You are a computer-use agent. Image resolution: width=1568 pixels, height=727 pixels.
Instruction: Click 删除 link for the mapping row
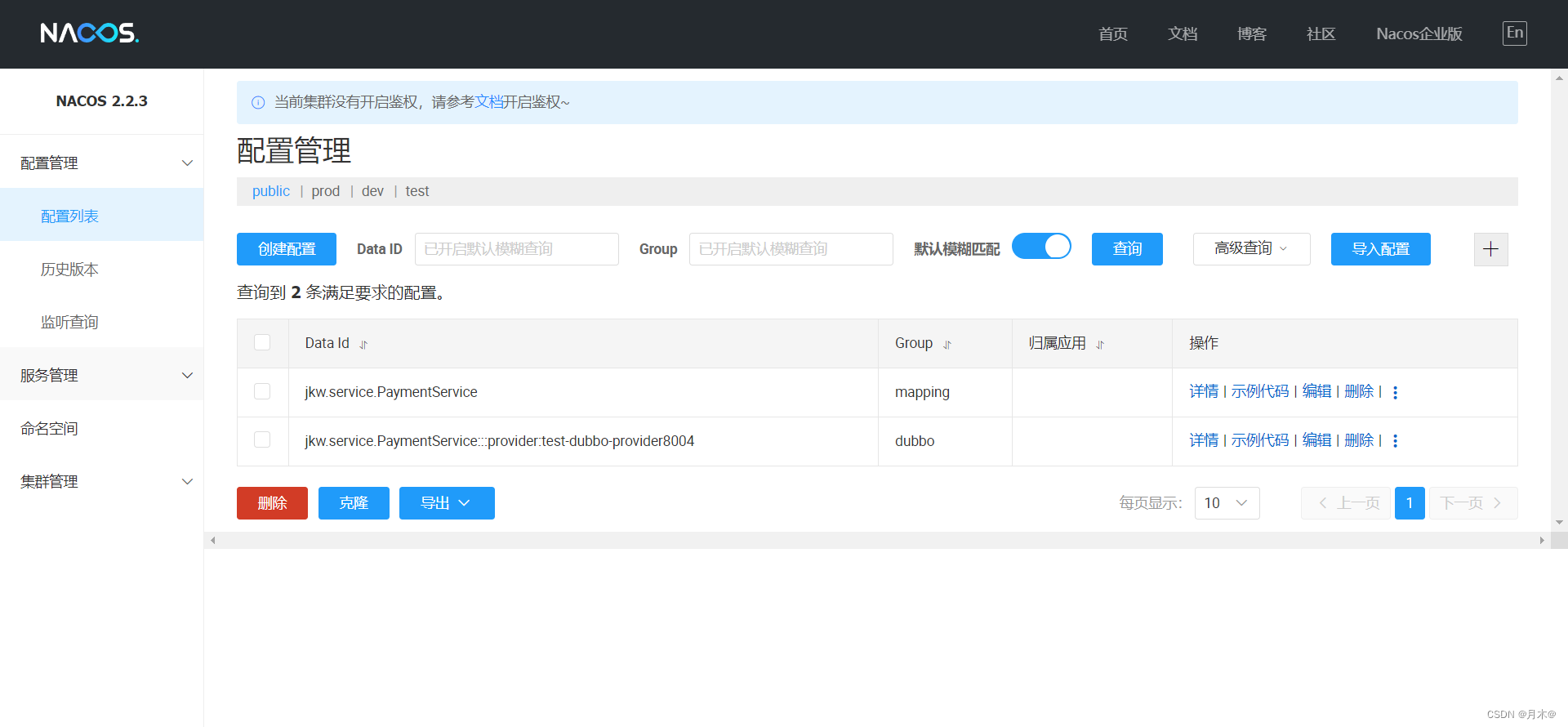click(x=1359, y=391)
